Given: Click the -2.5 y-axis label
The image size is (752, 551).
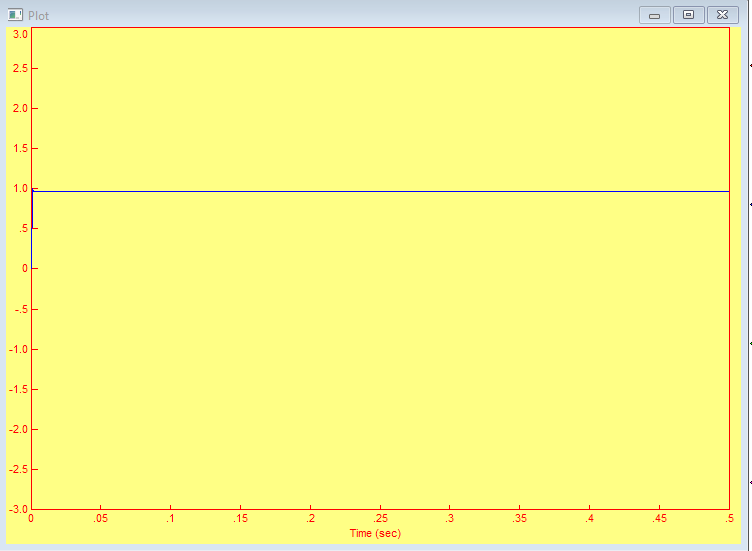Looking at the screenshot, I should pos(19,469).
